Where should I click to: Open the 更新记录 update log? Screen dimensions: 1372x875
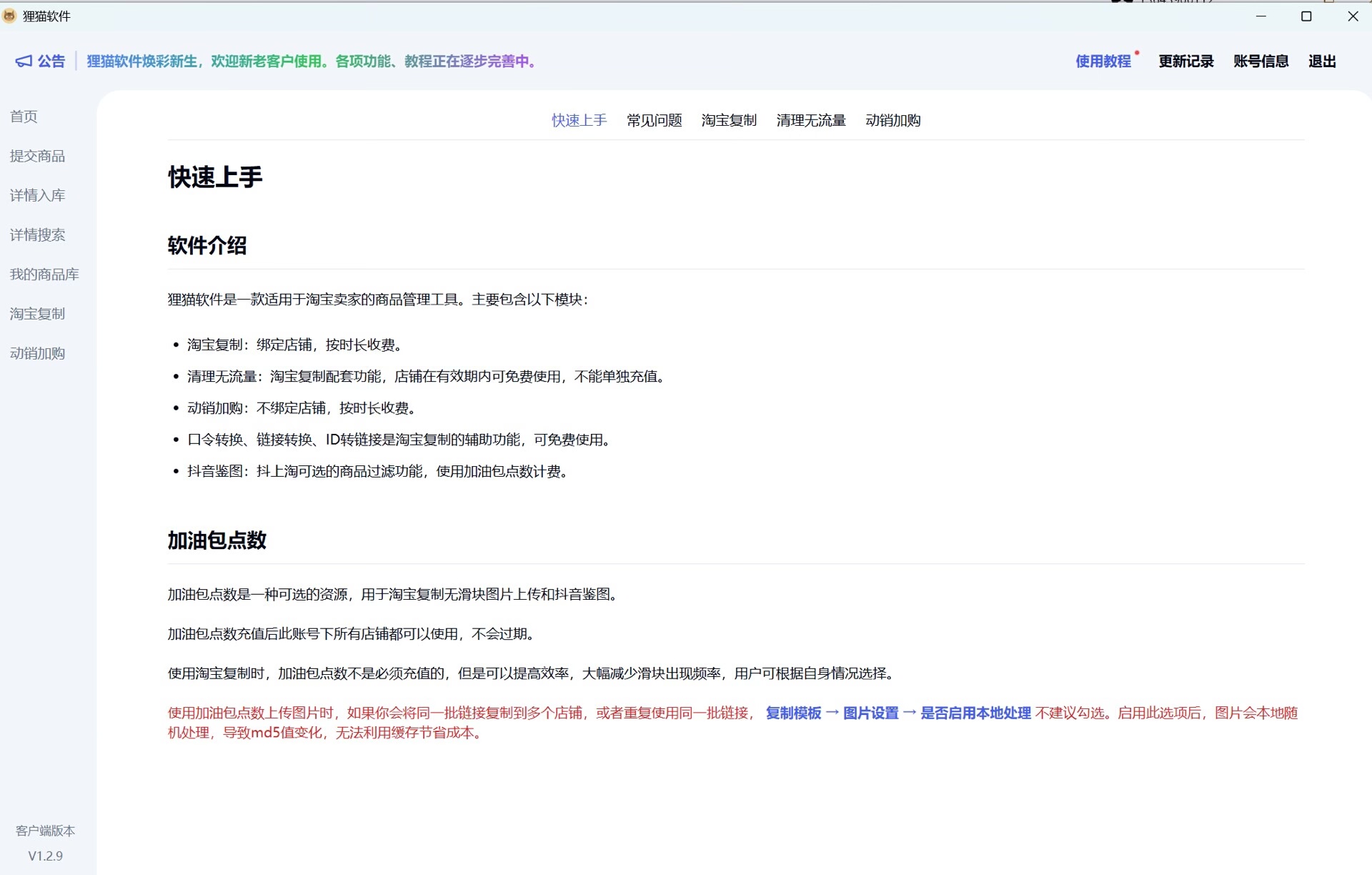[x=1185, y=61]
